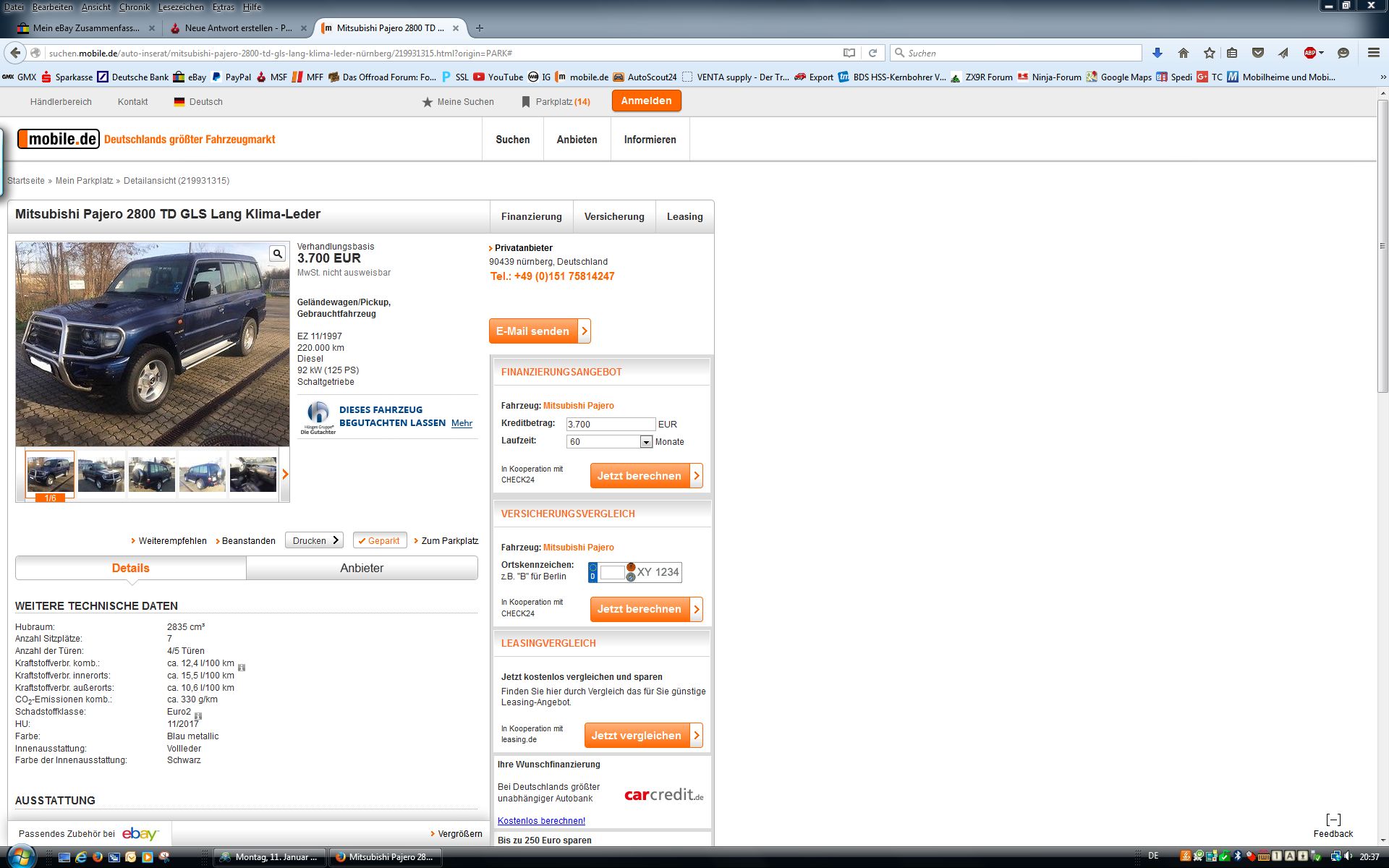Click the bookmark star icon
This screenshot has width=1389, height=868.
pyautogui.click(x=1209, y=53)
